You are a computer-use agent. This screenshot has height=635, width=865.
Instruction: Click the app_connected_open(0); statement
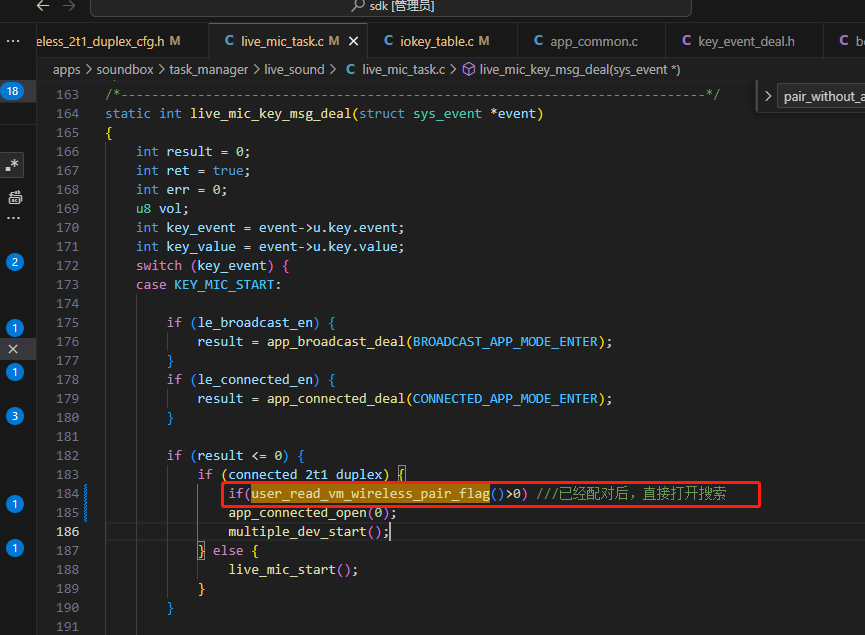point(312,513)
